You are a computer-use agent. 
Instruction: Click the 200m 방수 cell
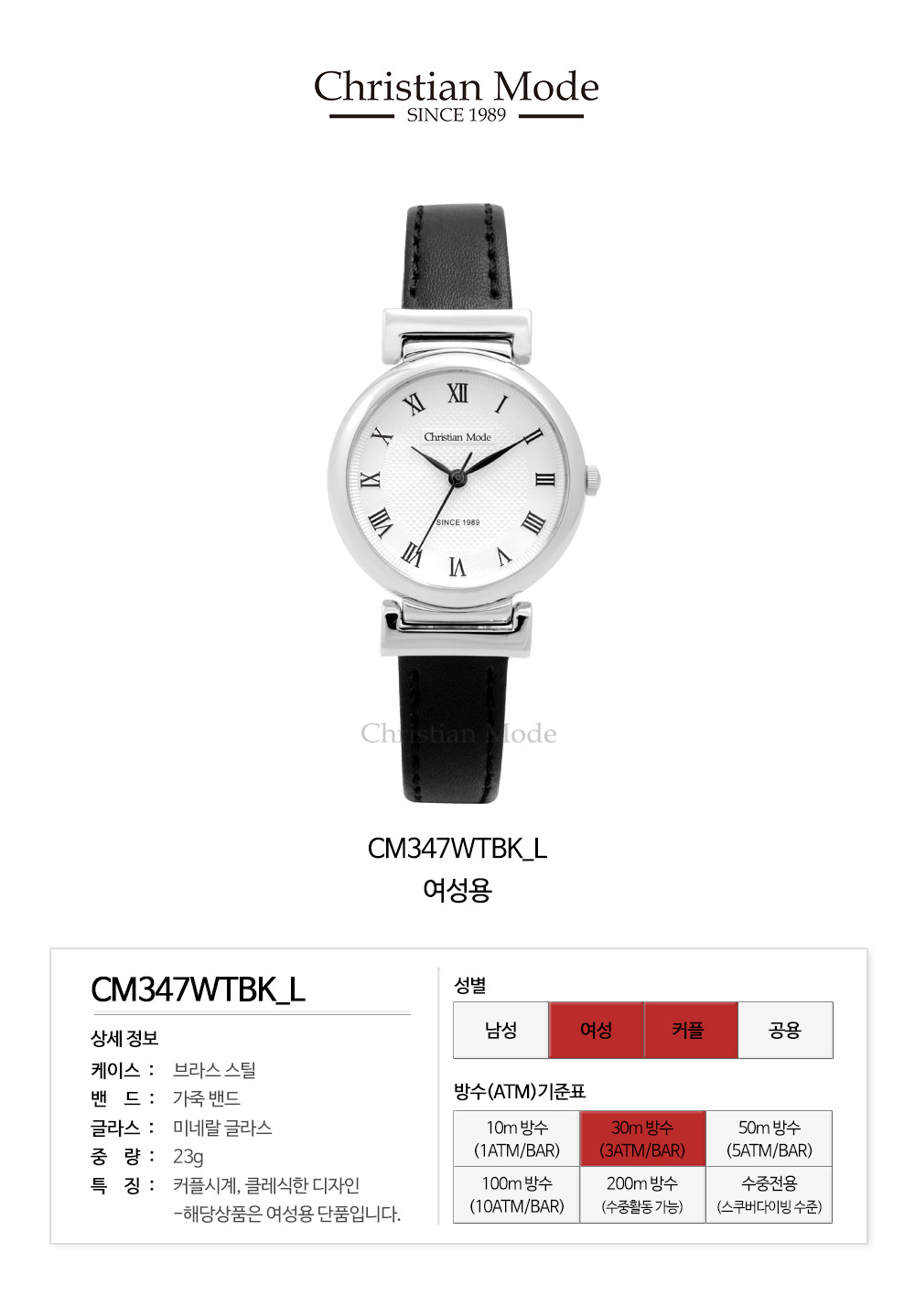tap(643, 1194)
